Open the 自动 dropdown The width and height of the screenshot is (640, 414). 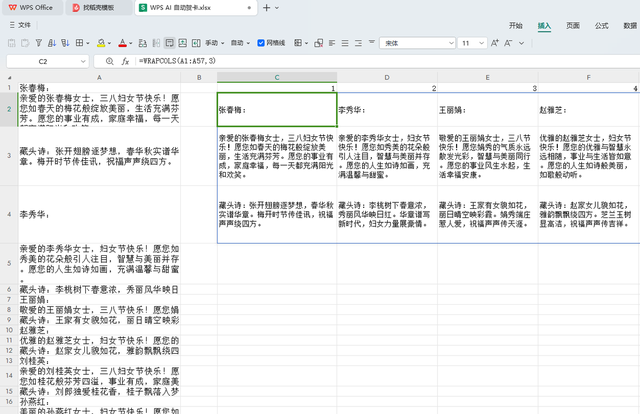pyautogui.click(x=240, y=43)
